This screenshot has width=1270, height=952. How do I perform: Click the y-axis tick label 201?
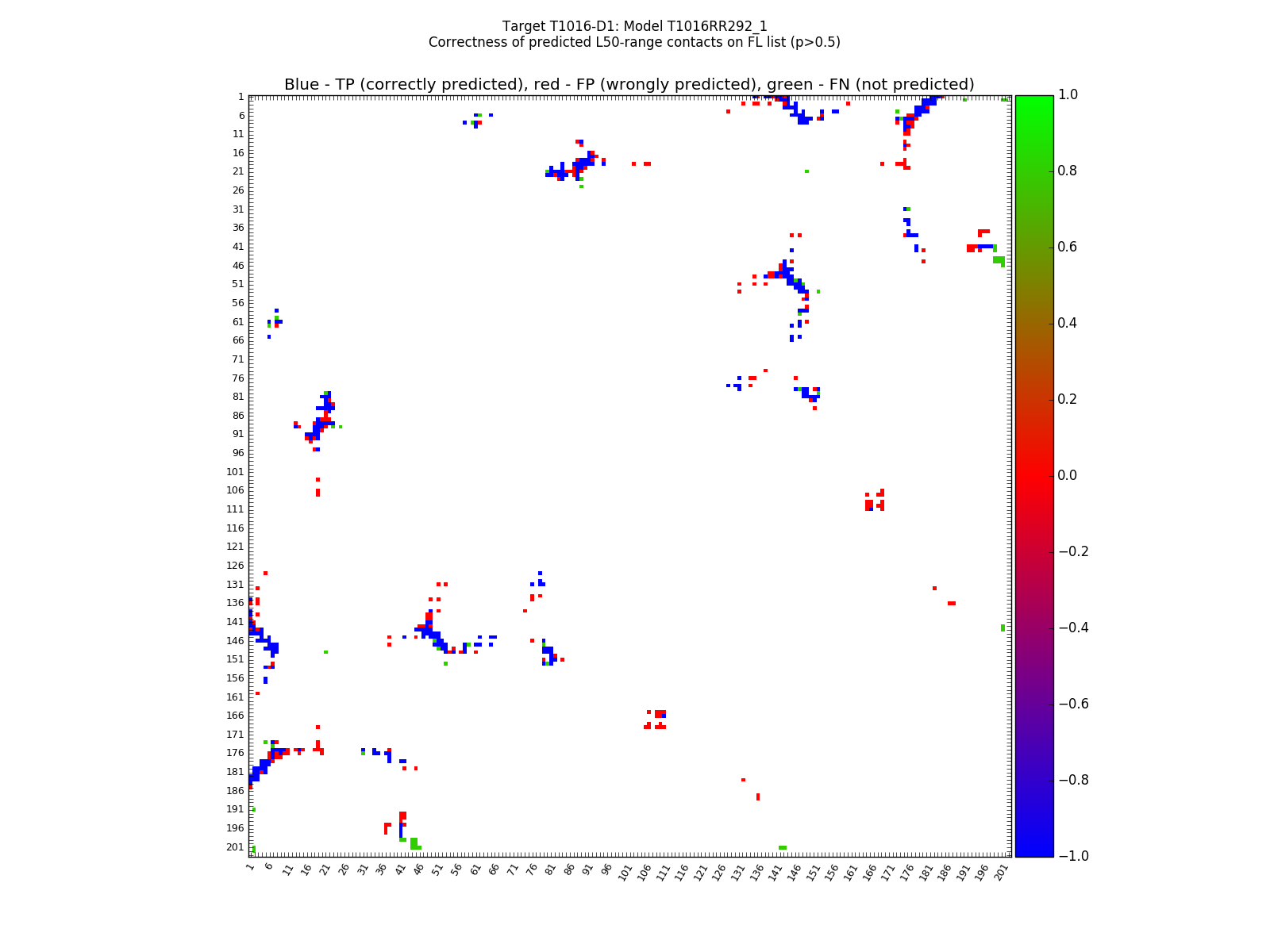coord(235,846)
